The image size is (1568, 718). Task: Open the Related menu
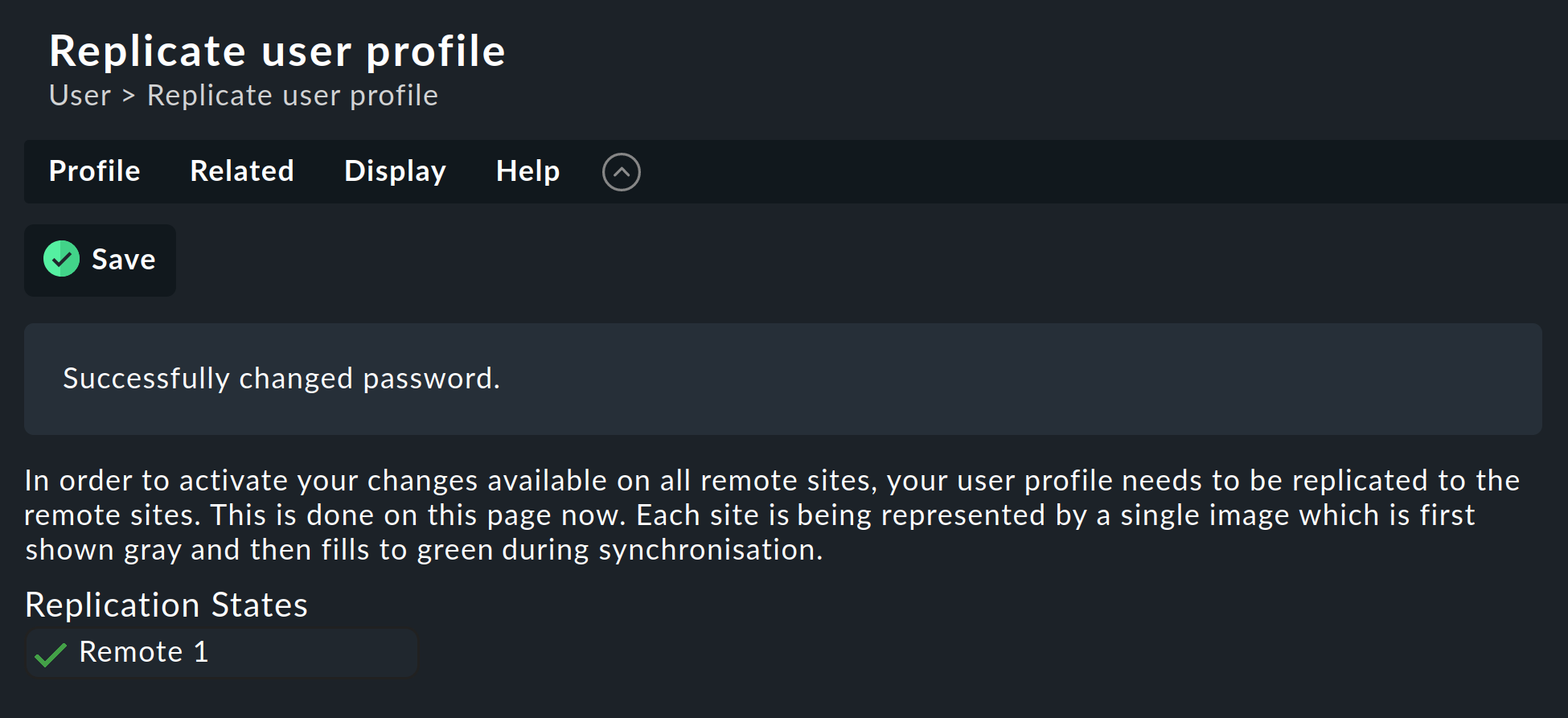(x=241, y=171)
